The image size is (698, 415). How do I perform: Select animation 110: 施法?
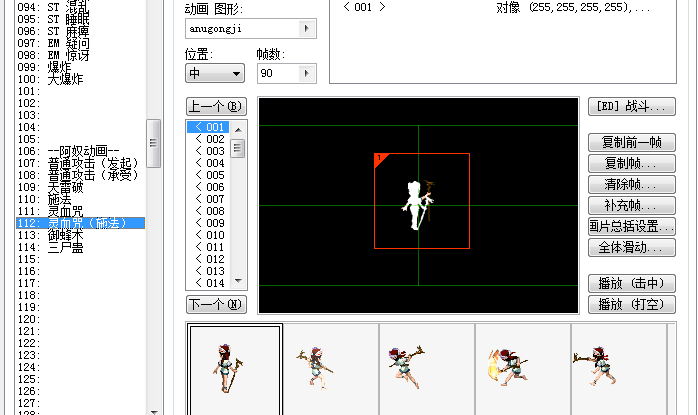[81, 199]
